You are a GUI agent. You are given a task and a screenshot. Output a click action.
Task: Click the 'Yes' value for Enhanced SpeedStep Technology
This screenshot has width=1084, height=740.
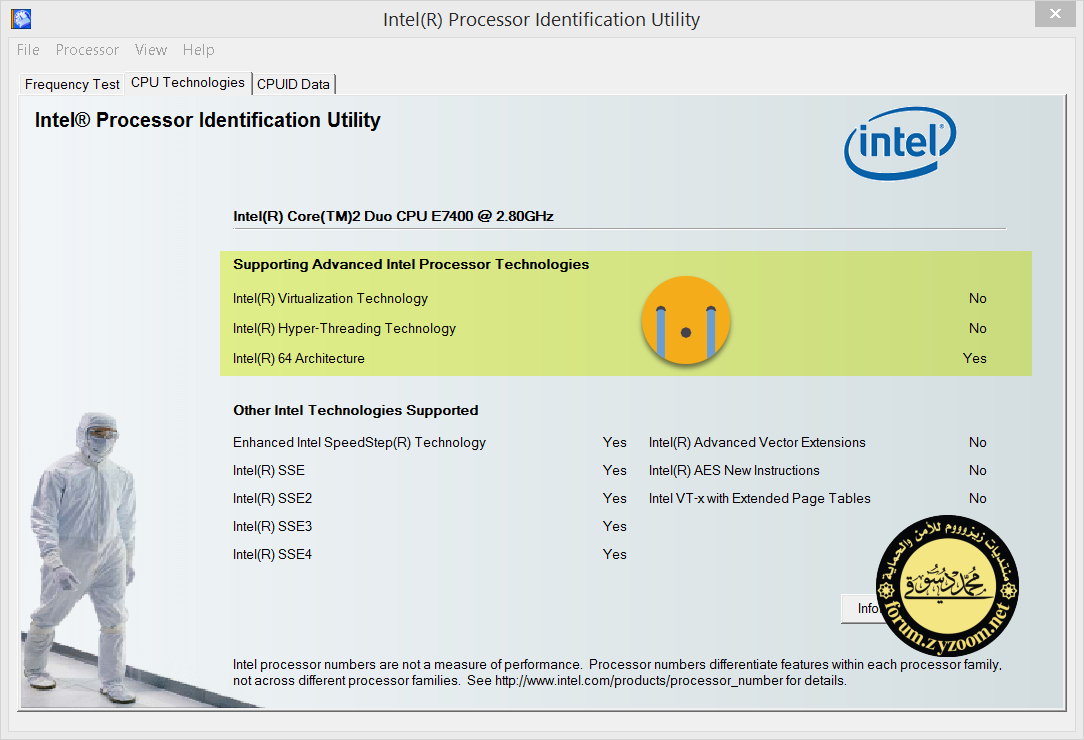point(615,443)
